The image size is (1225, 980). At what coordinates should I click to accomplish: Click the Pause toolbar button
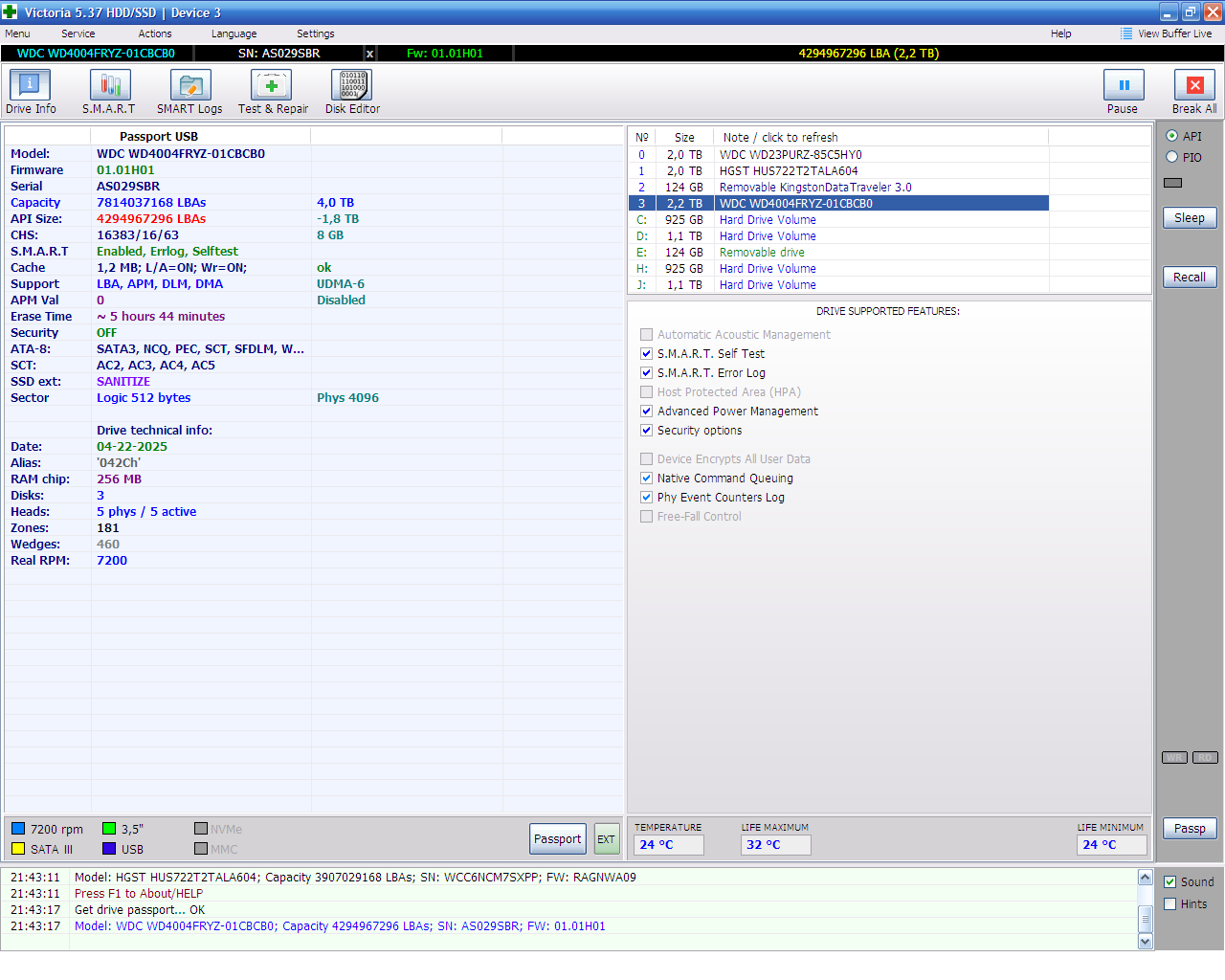pos(1124,92)
